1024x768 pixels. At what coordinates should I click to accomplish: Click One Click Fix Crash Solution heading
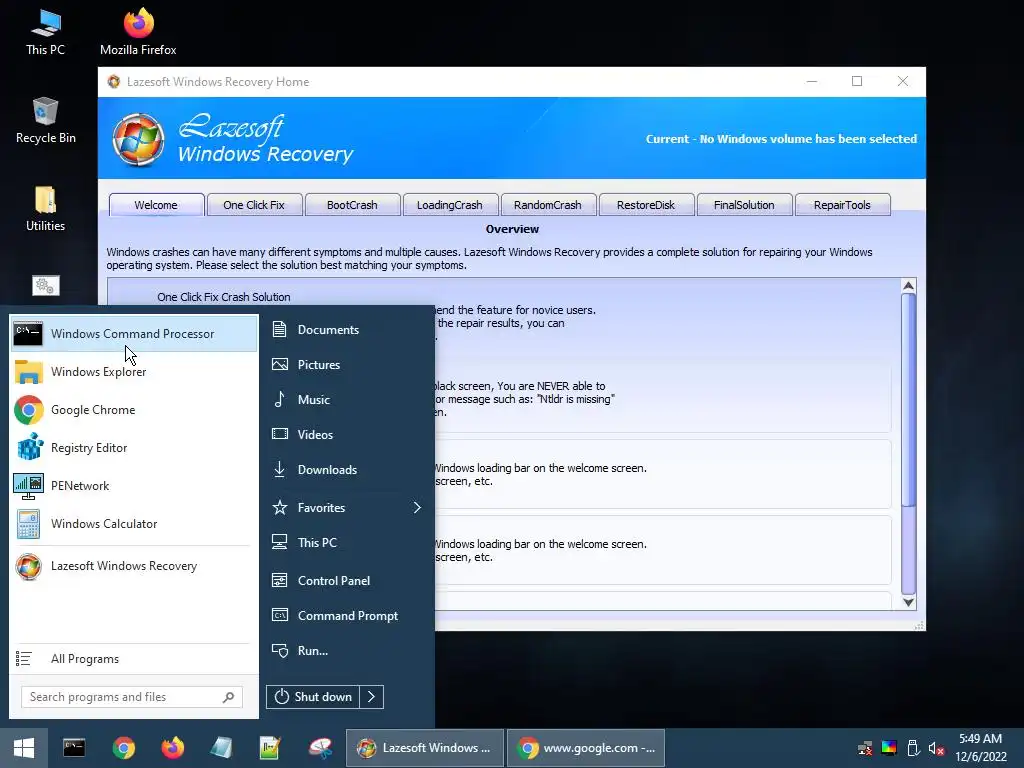click(x=224, y=297)
